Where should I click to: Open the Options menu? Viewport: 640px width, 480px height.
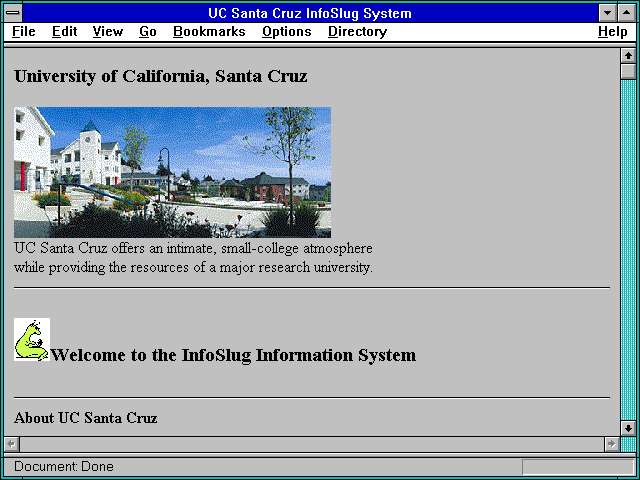click(x=287, y=32)
